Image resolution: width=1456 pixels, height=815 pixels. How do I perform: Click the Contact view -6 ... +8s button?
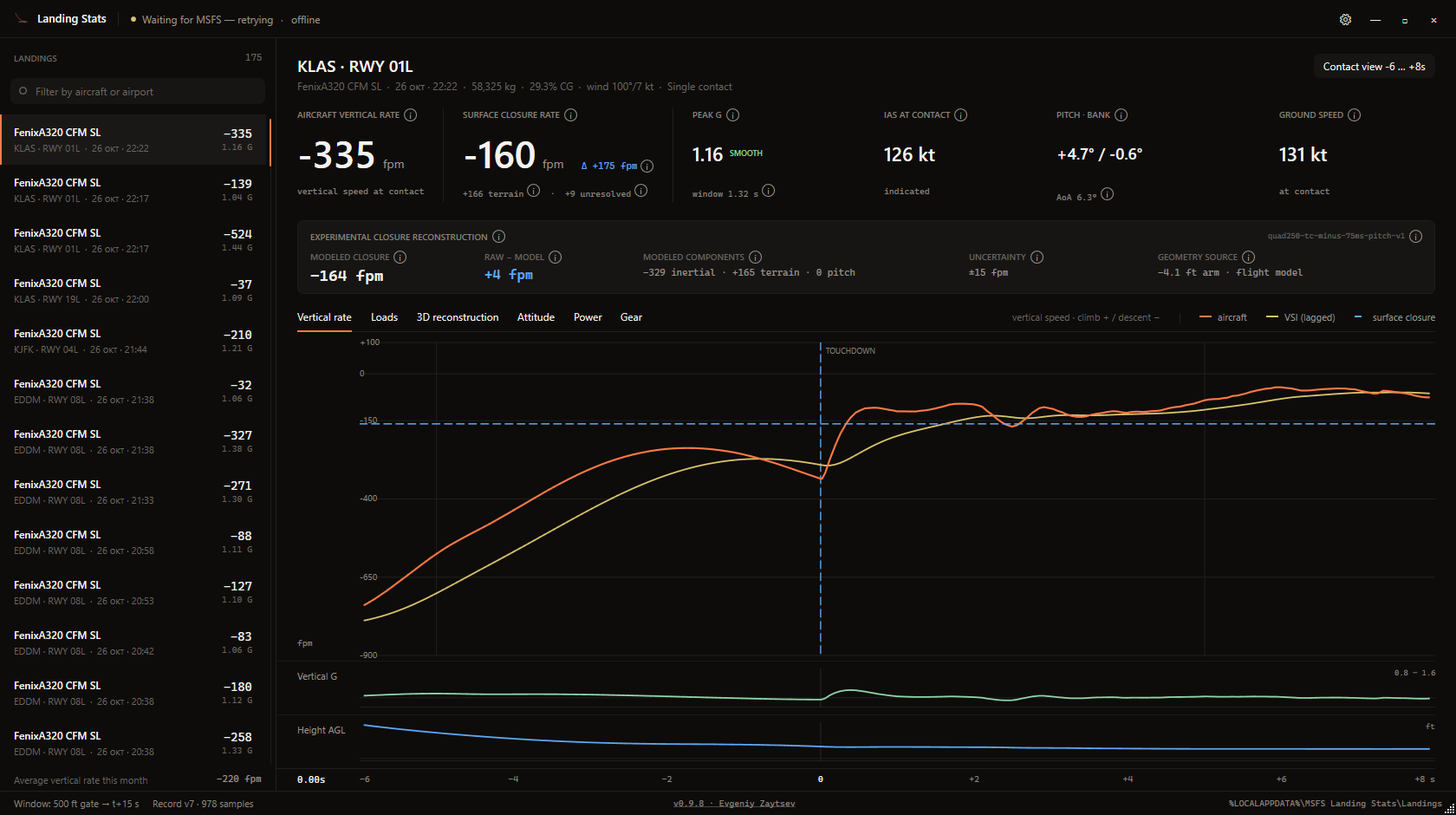pyautogui.click(x=1374, y=67)
